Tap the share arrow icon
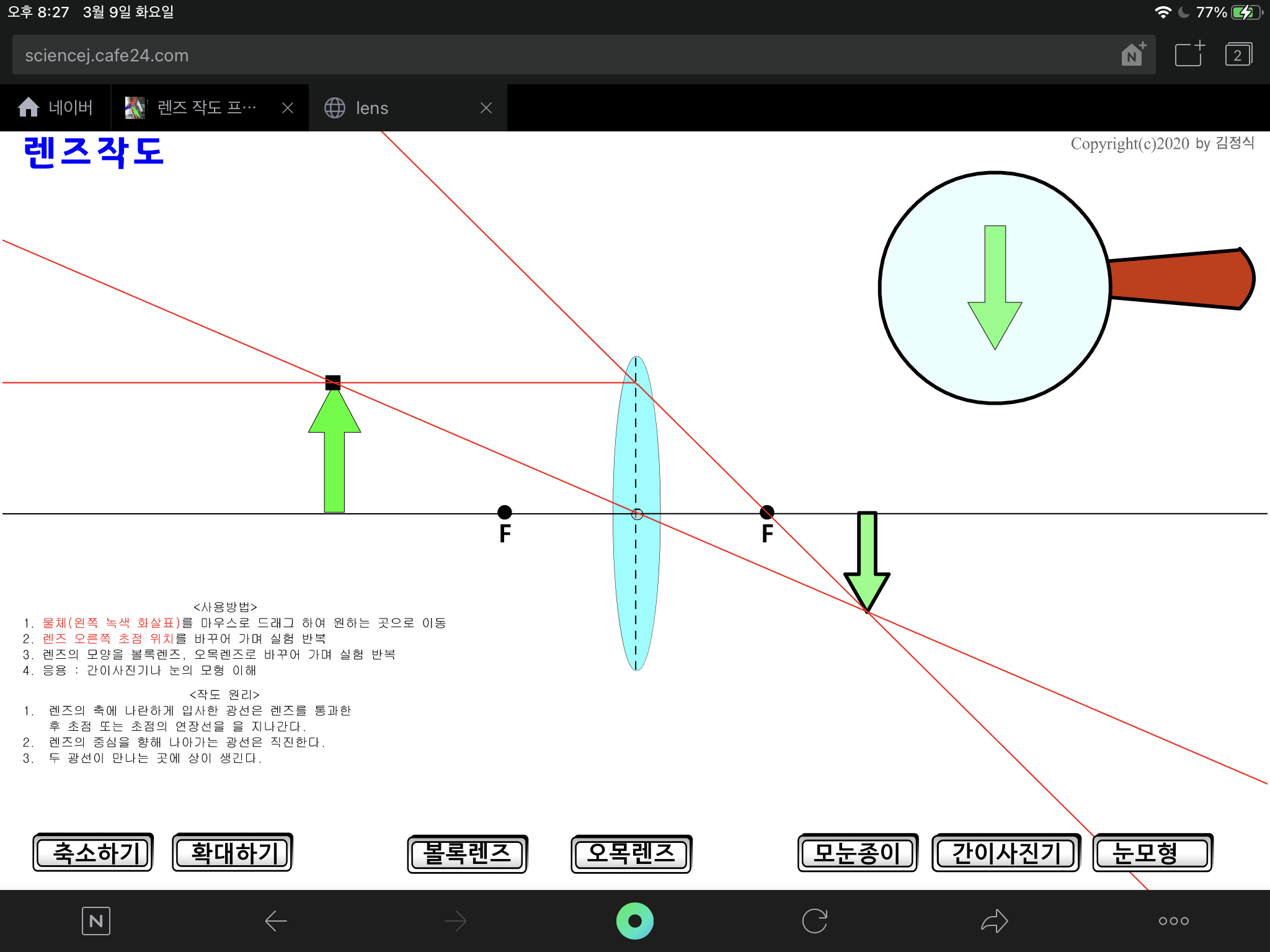Image resolution: width=1270 pixels, height=952 pixels. 994,921
